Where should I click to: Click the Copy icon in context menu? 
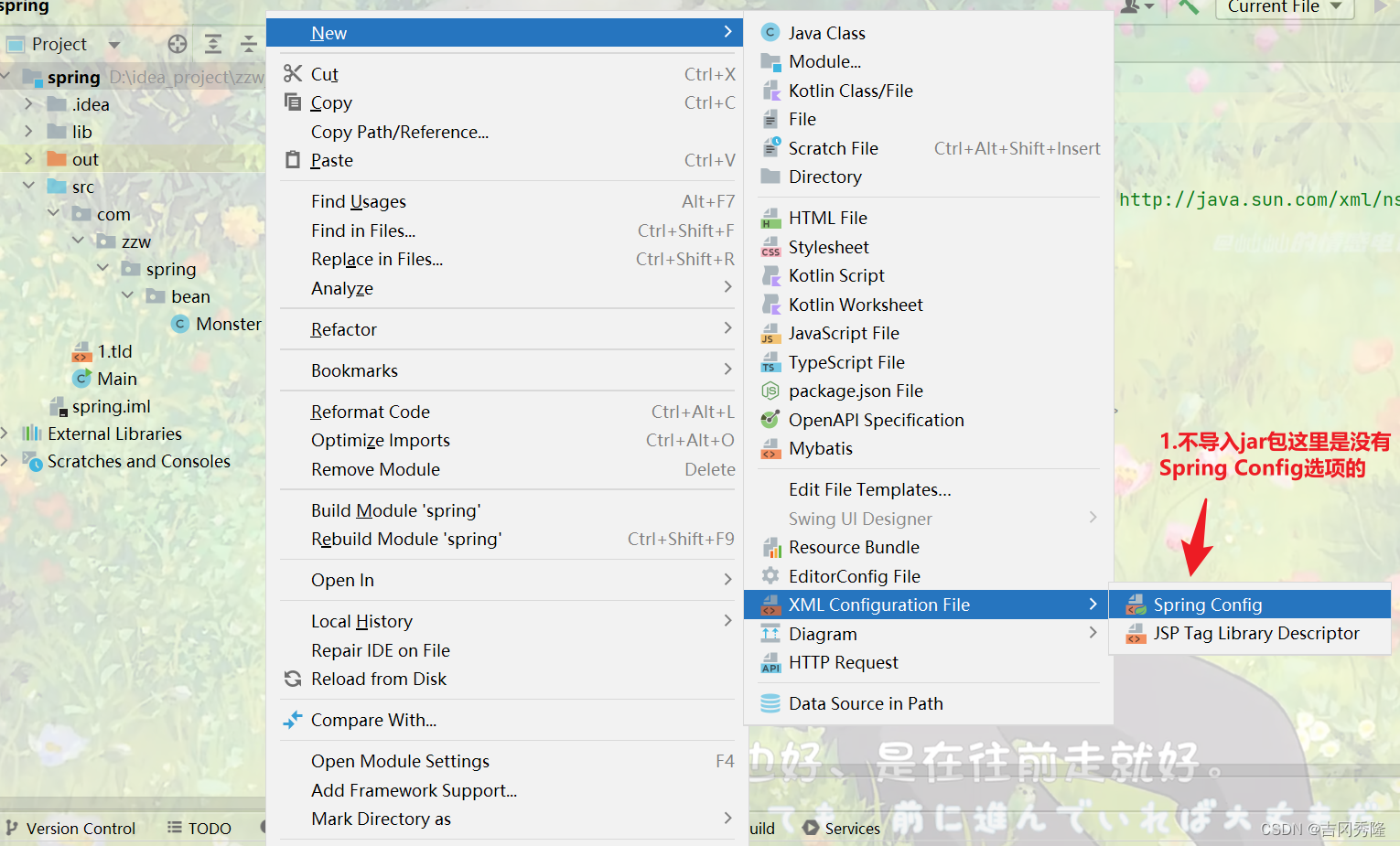click(293, 102)
